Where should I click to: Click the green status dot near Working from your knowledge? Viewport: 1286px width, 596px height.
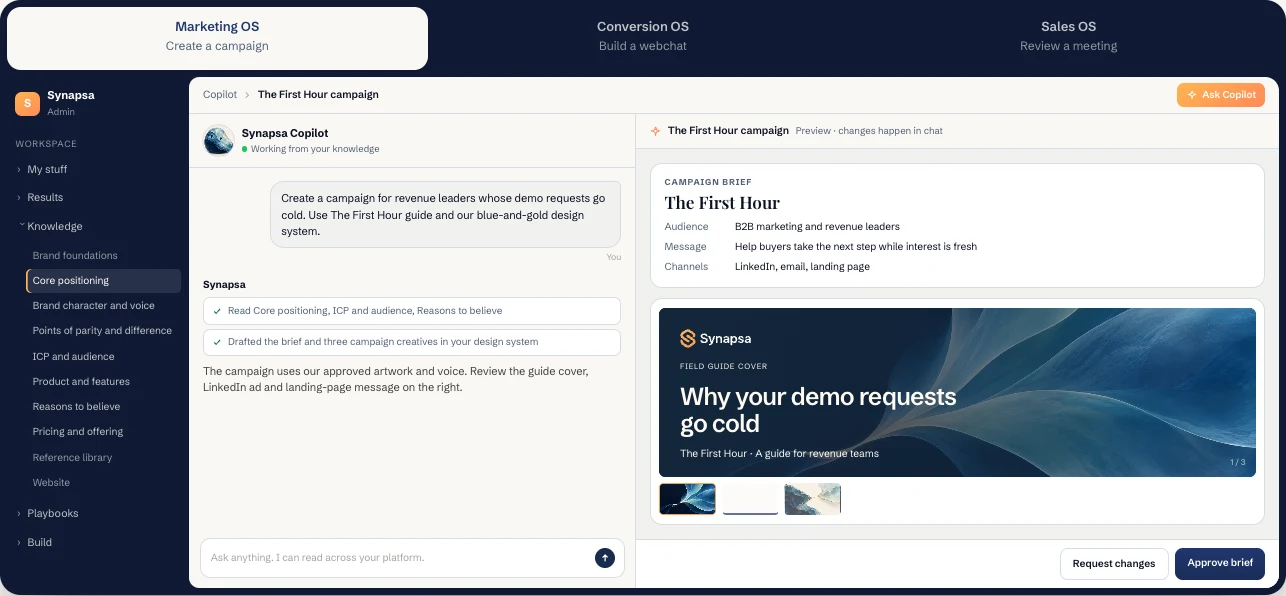coord(244,149)
